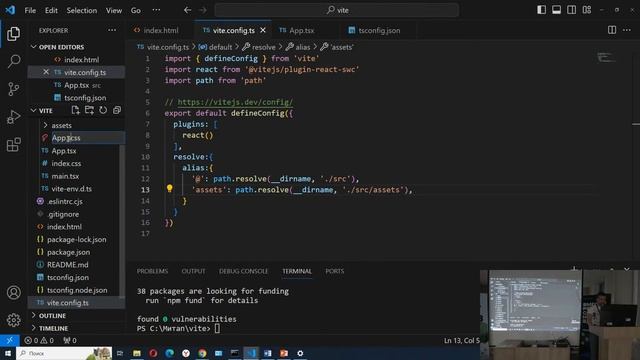Open editor more actions menu

tap(627, 30)
